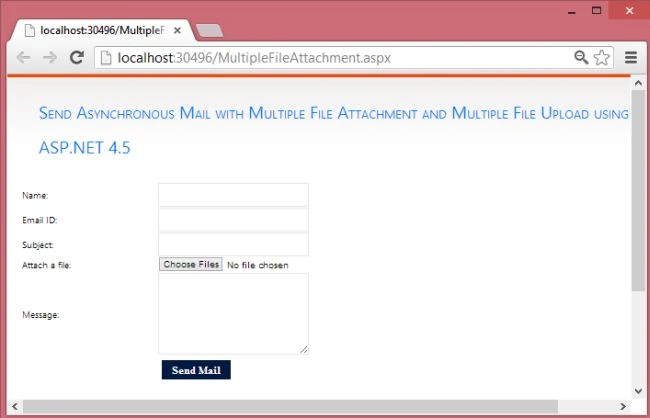This screenshot has width=650, height=418.
Task: Click the Choose Files button
Action: 191,265
